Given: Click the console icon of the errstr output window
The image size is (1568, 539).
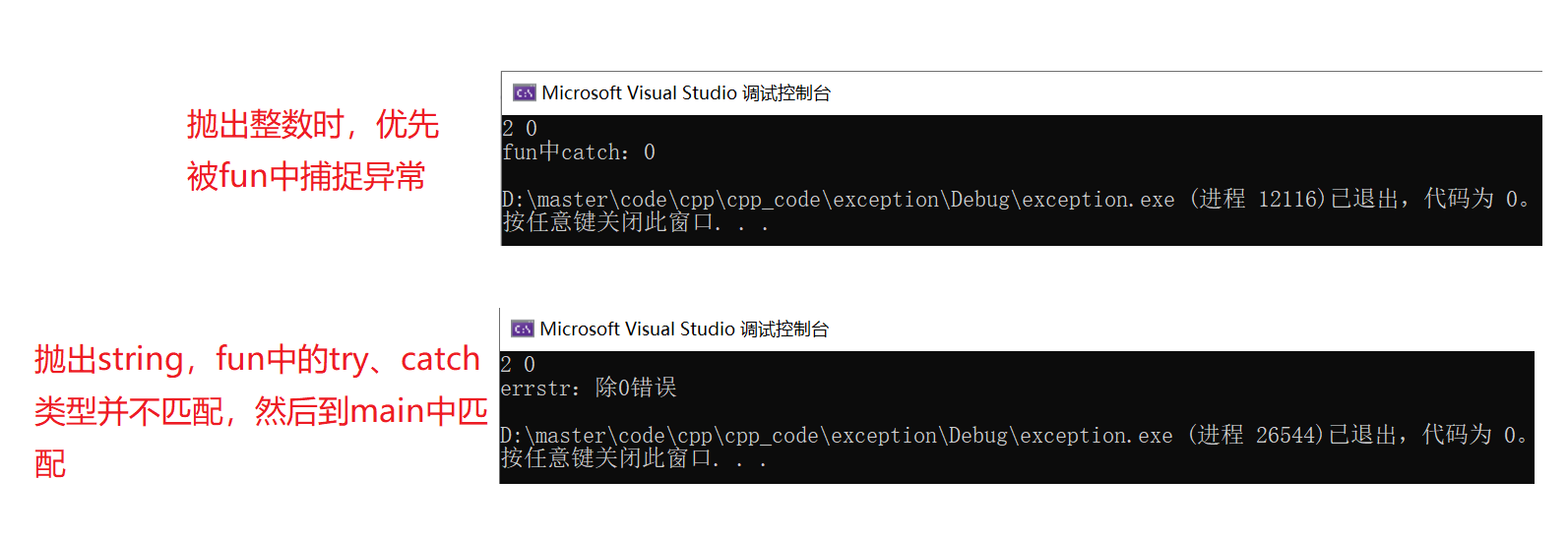Looking at the screenshot, I should point(522,329).
